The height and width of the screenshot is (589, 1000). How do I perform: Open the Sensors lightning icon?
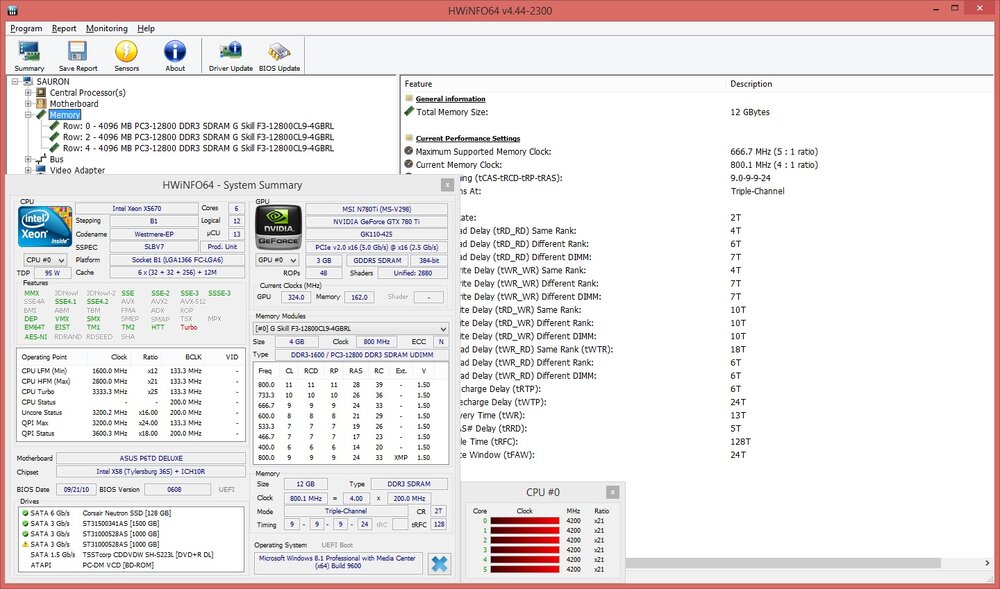pos(126,52)
